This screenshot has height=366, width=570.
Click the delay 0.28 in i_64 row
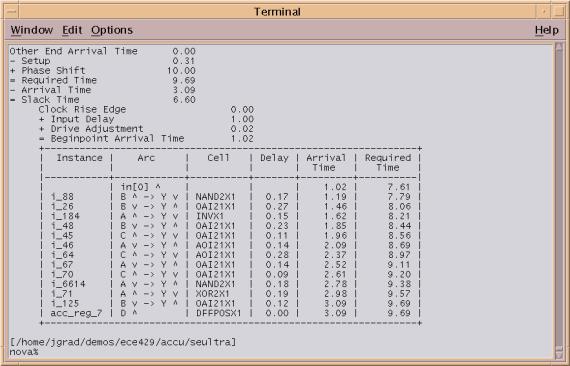277,255
